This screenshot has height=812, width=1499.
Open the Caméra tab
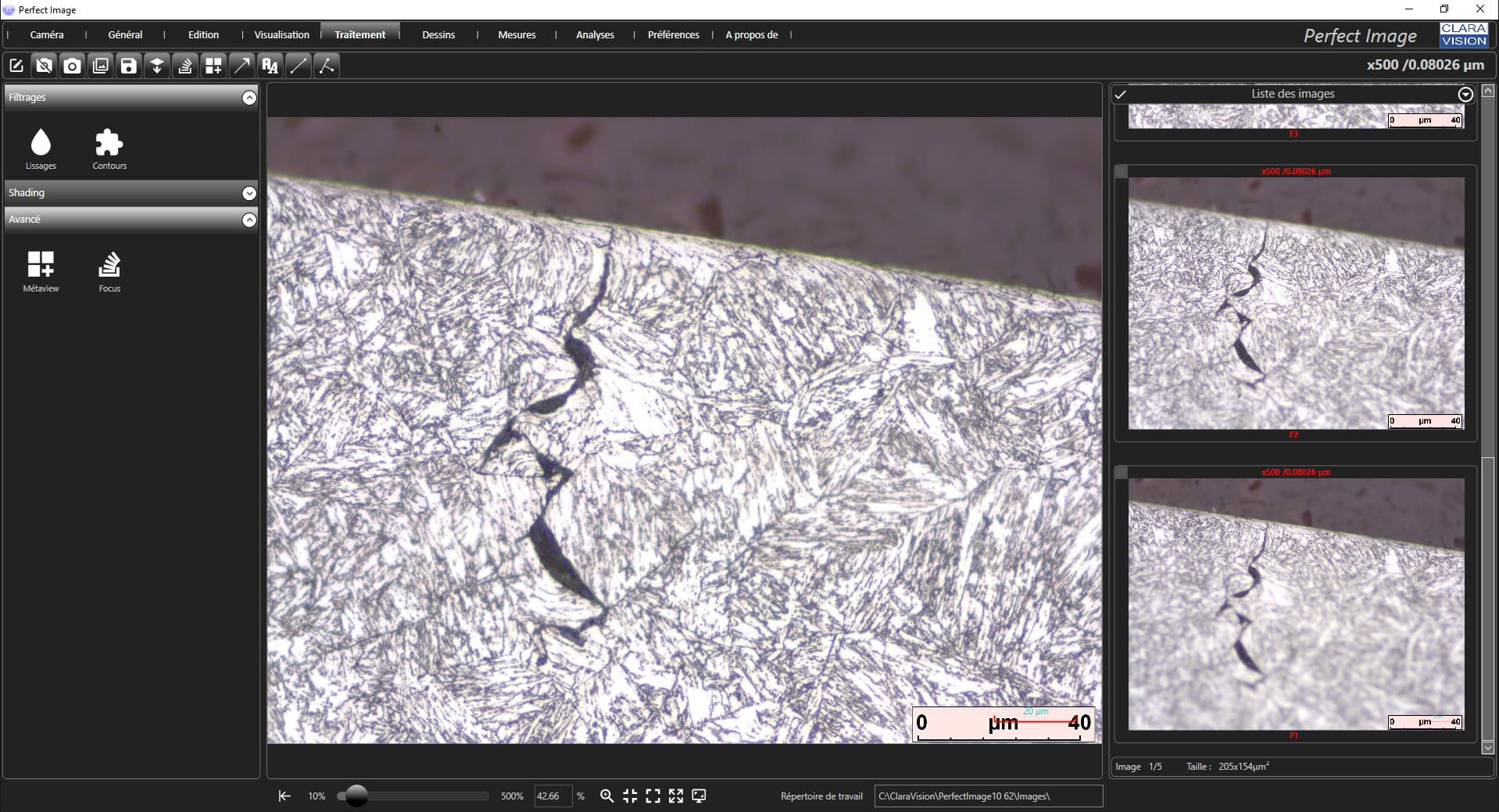(x=47, y=34)
